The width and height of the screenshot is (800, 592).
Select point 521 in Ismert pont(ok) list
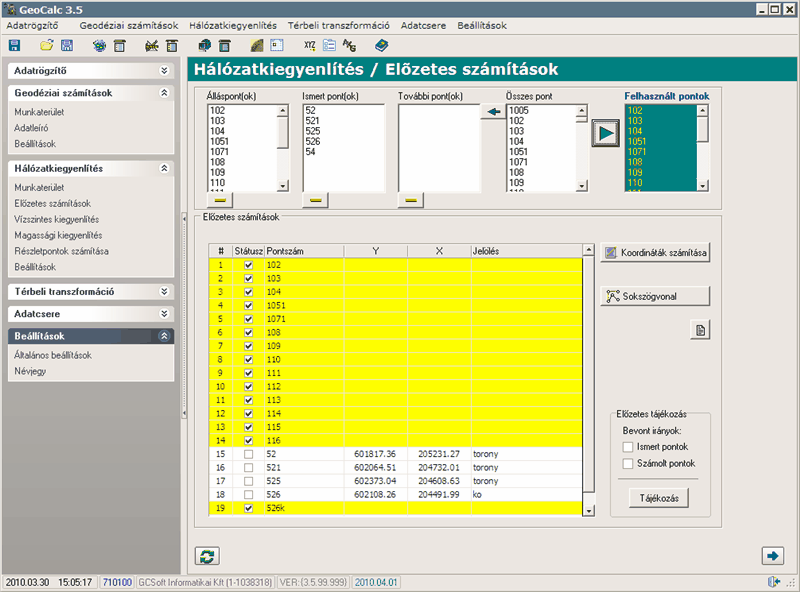click(x=312, y=121)
